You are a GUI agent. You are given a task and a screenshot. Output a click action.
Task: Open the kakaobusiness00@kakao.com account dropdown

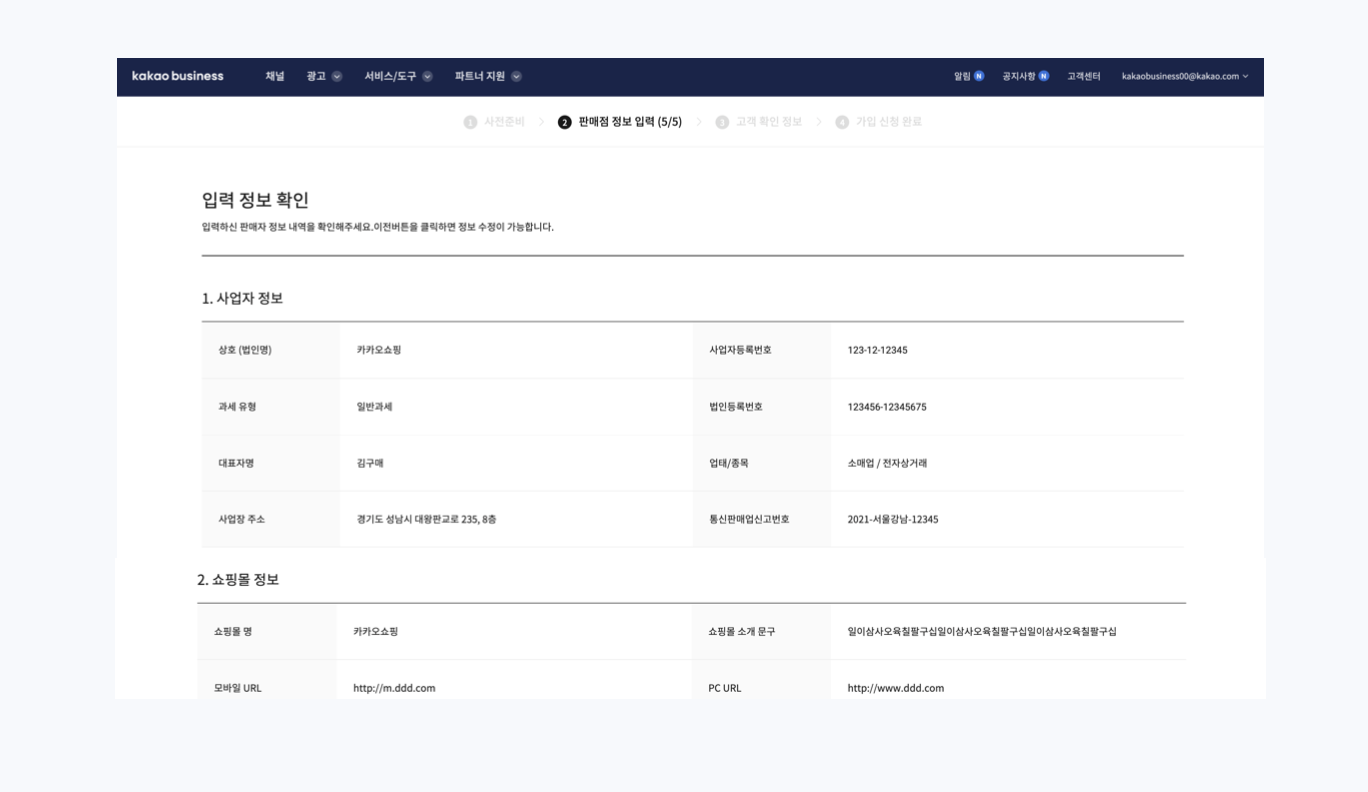(x=1185, y=76)
